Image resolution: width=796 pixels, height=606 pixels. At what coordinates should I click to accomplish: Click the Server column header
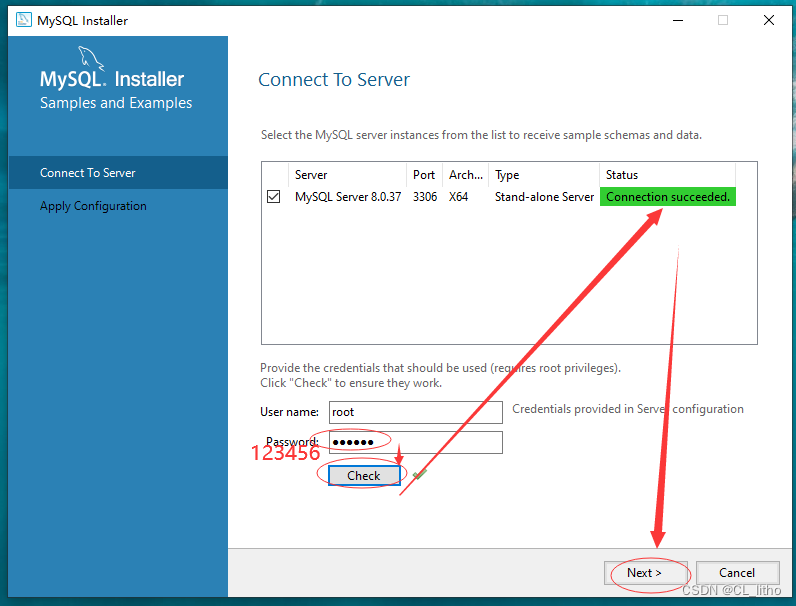[347, 175]
